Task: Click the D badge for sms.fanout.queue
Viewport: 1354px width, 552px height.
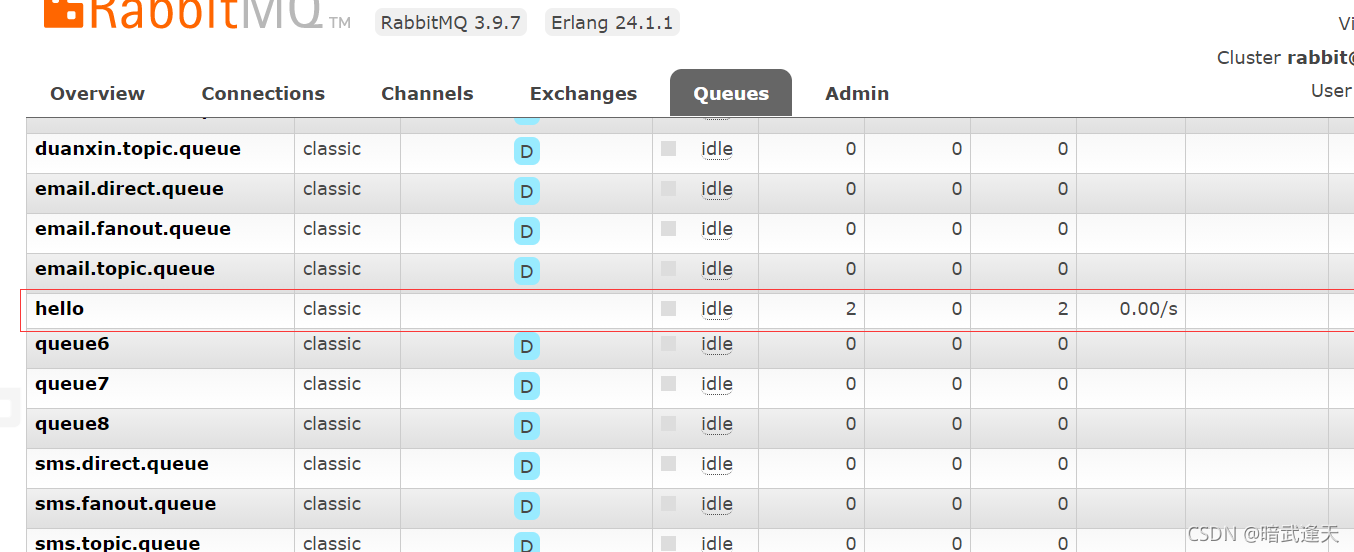Action: point(527,507)
